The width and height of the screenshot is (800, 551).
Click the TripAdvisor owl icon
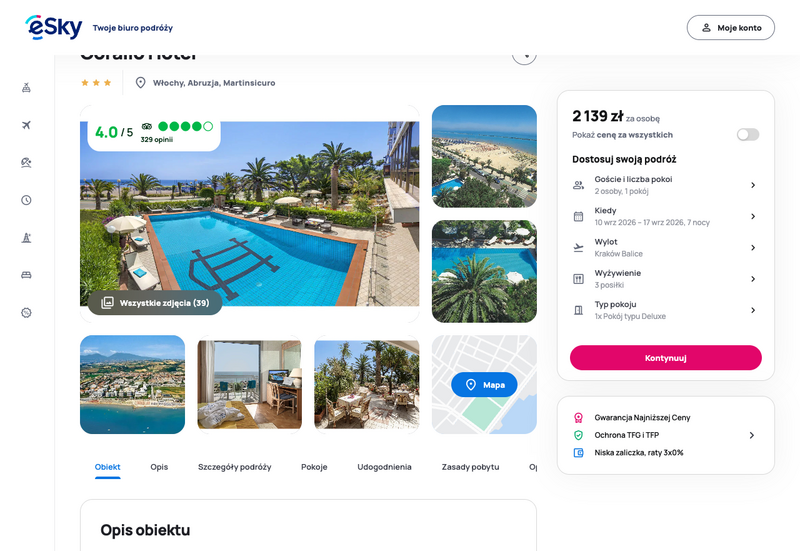147,126
